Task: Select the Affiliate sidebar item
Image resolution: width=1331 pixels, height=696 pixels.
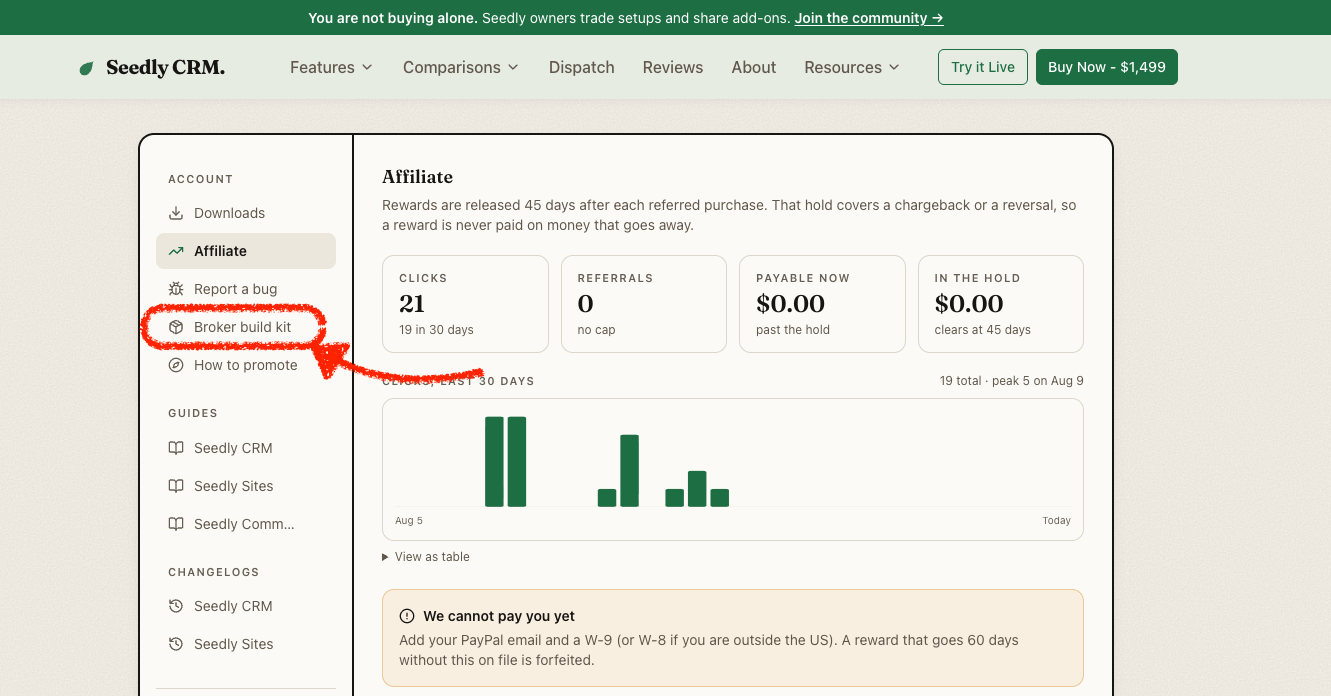Action: click(246, 251)
